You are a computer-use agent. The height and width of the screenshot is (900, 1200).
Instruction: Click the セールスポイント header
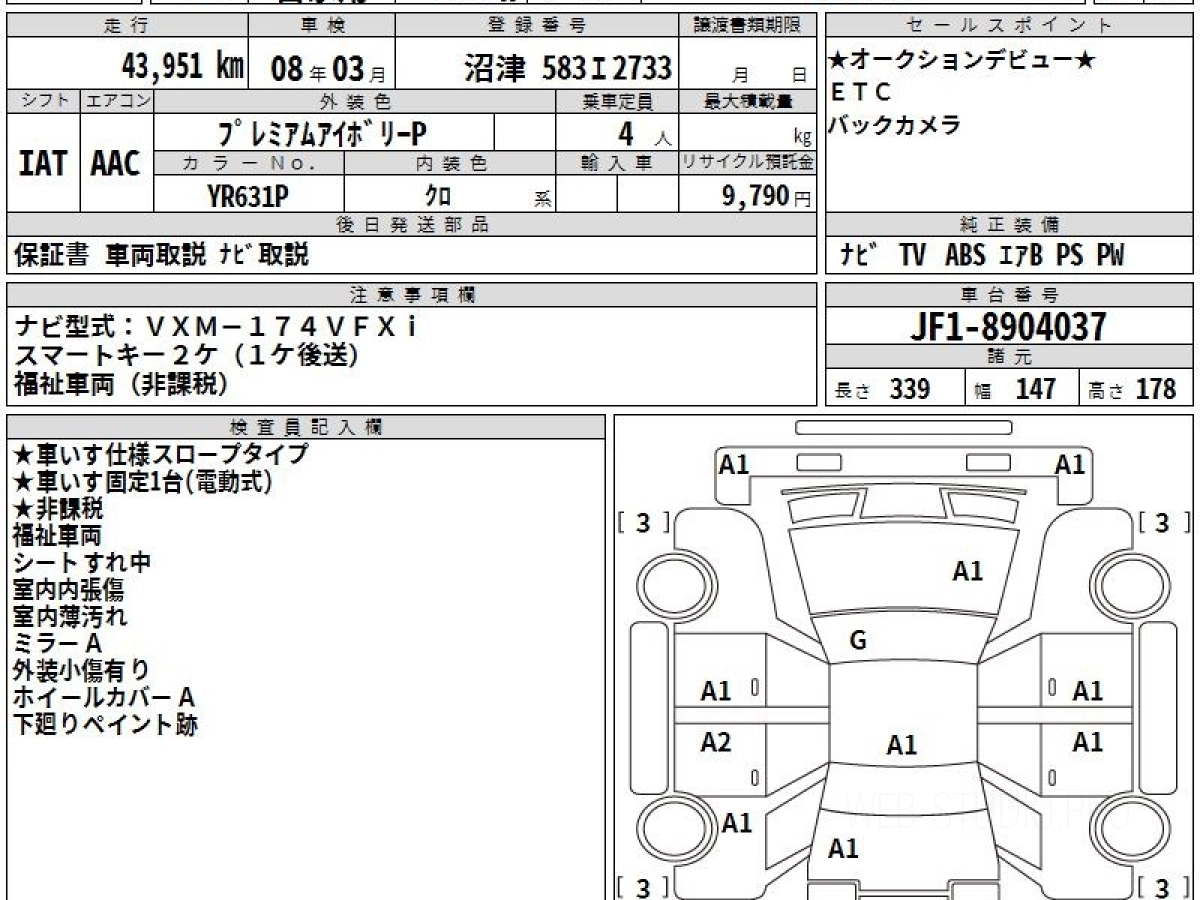(1009, 26)
